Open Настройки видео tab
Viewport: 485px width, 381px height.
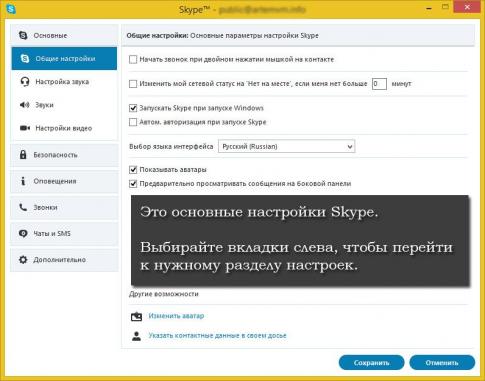tap(64, 128)
